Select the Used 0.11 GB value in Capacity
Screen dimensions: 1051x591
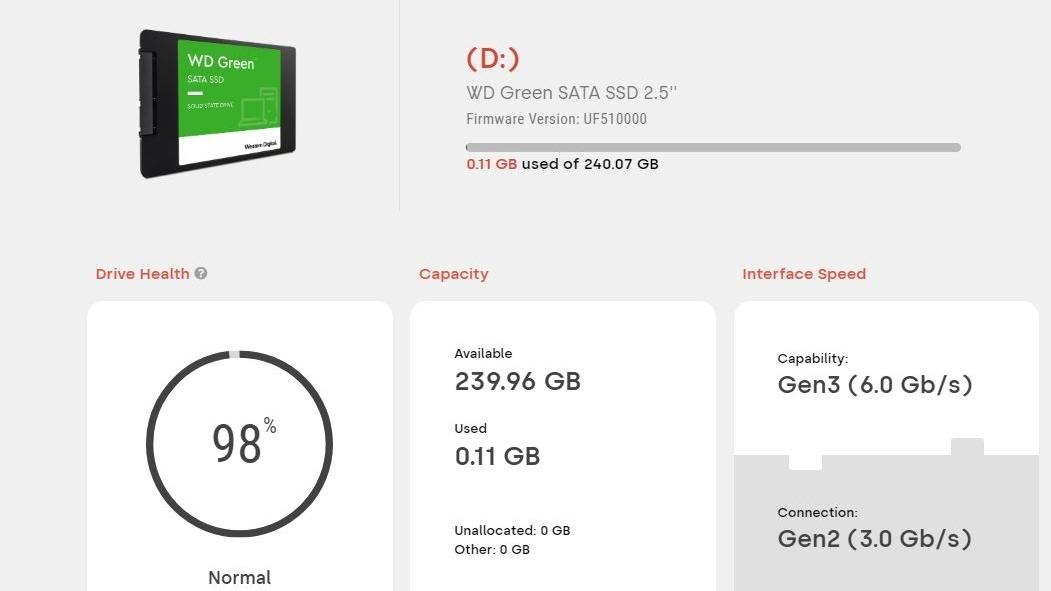tap(497, 456)
